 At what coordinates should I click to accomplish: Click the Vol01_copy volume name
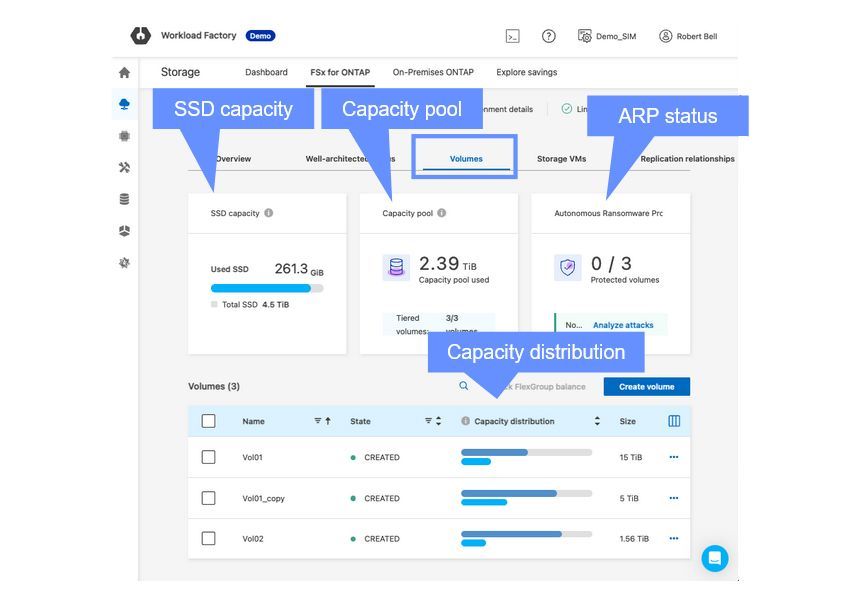click(263, 498)
